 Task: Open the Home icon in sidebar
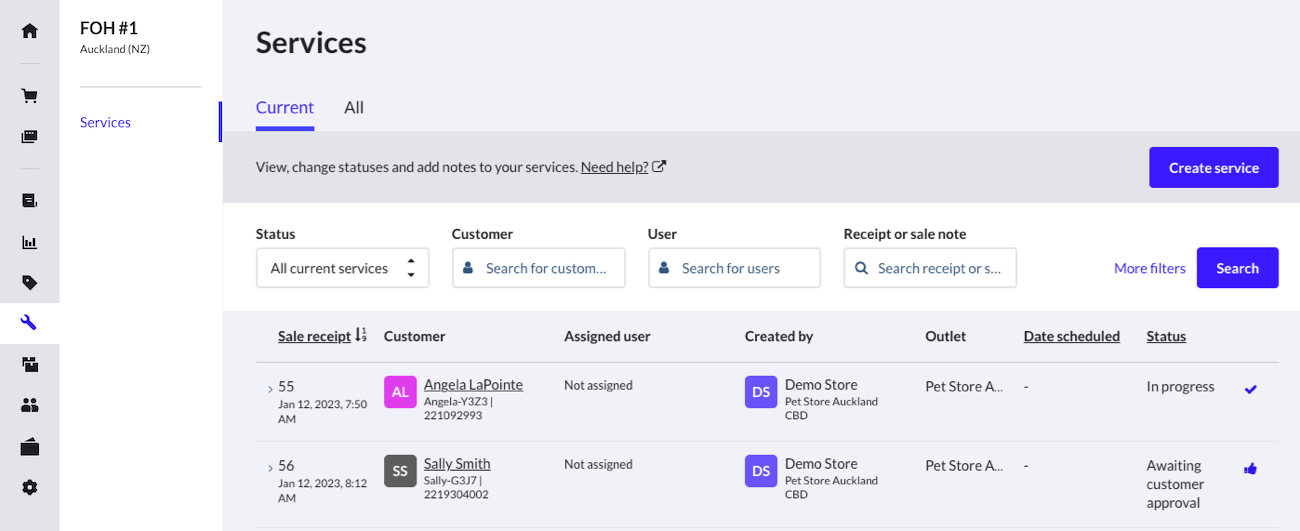(29, 30)
